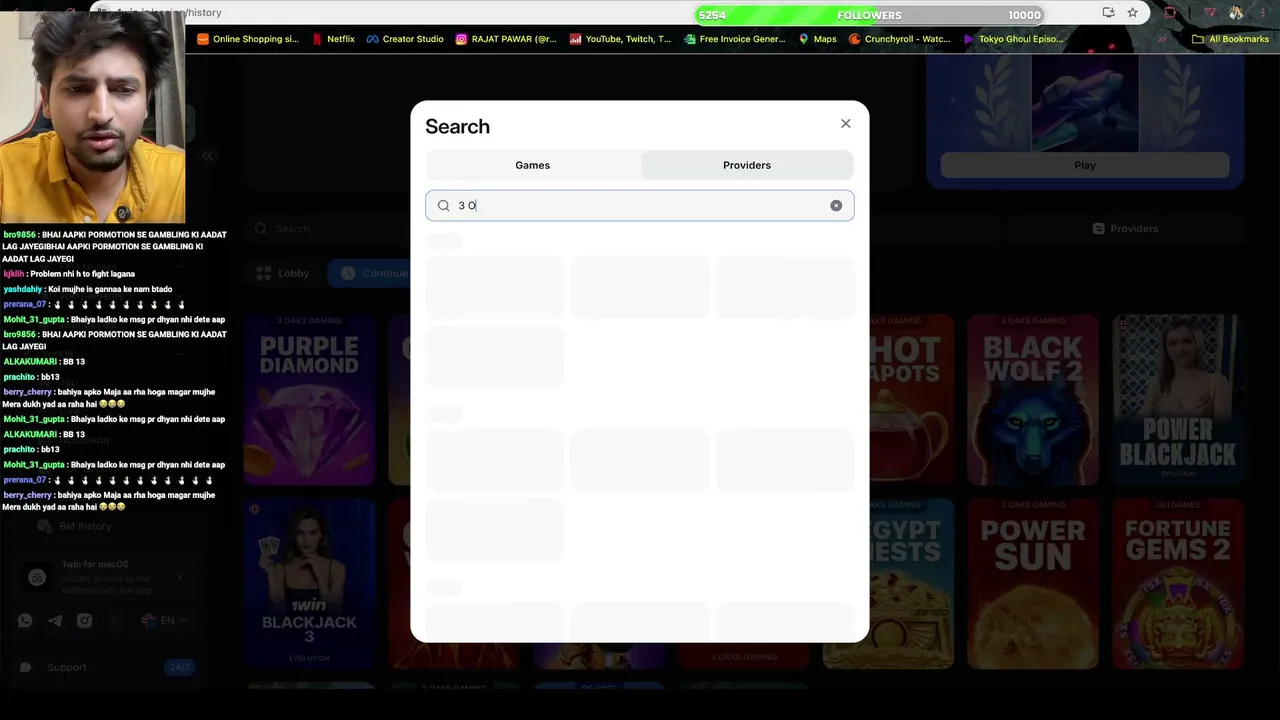
Task: Click the 24/7 support badge
Action: (178, 667)
